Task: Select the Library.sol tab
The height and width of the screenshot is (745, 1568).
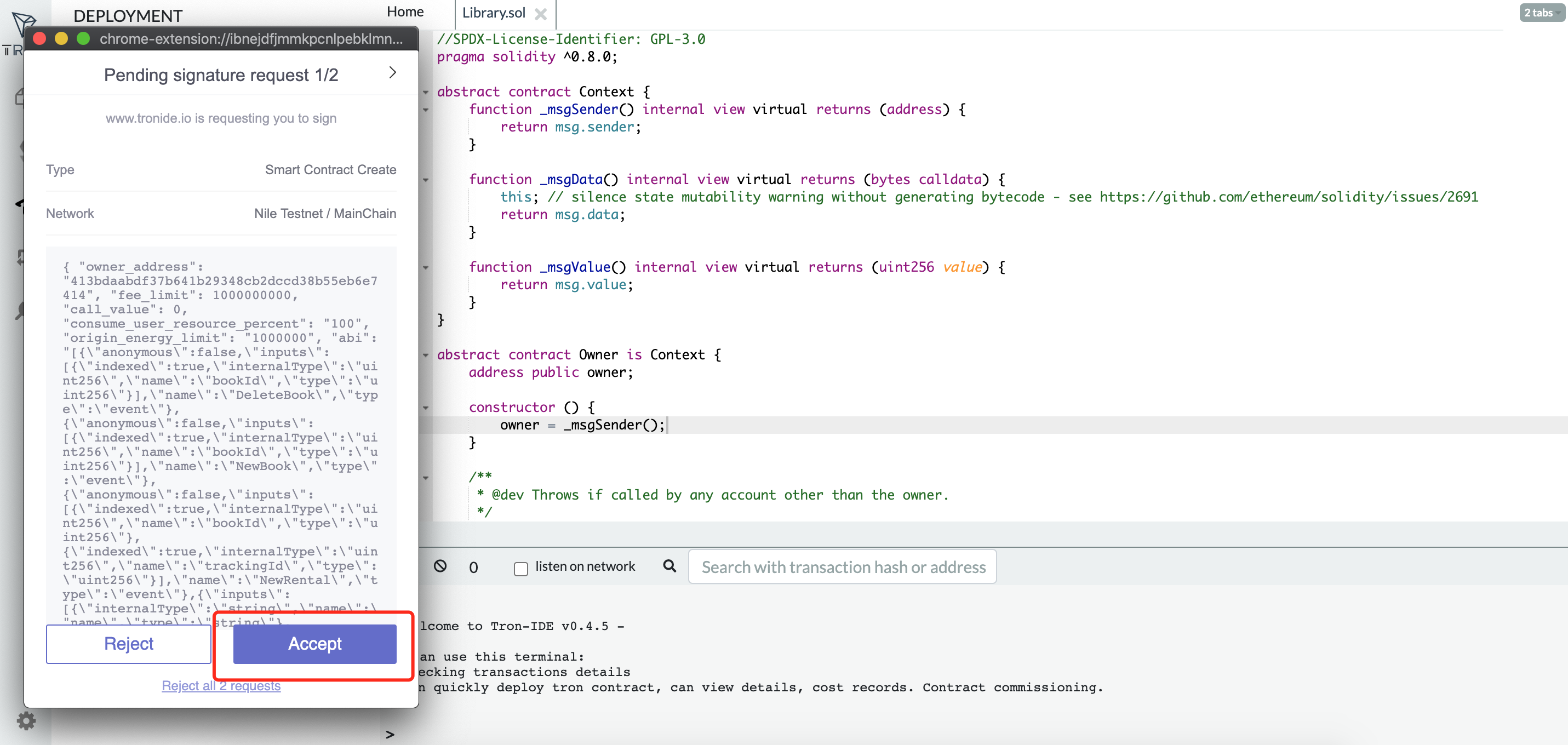Action: click(493, 13)
